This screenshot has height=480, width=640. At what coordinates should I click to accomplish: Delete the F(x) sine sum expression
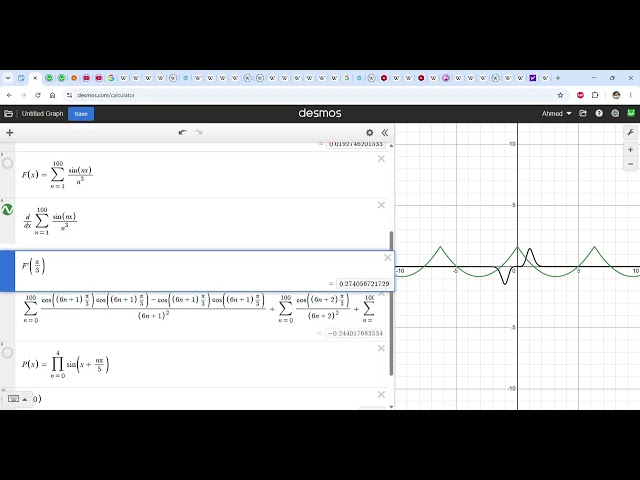click(x=381, y=158)
